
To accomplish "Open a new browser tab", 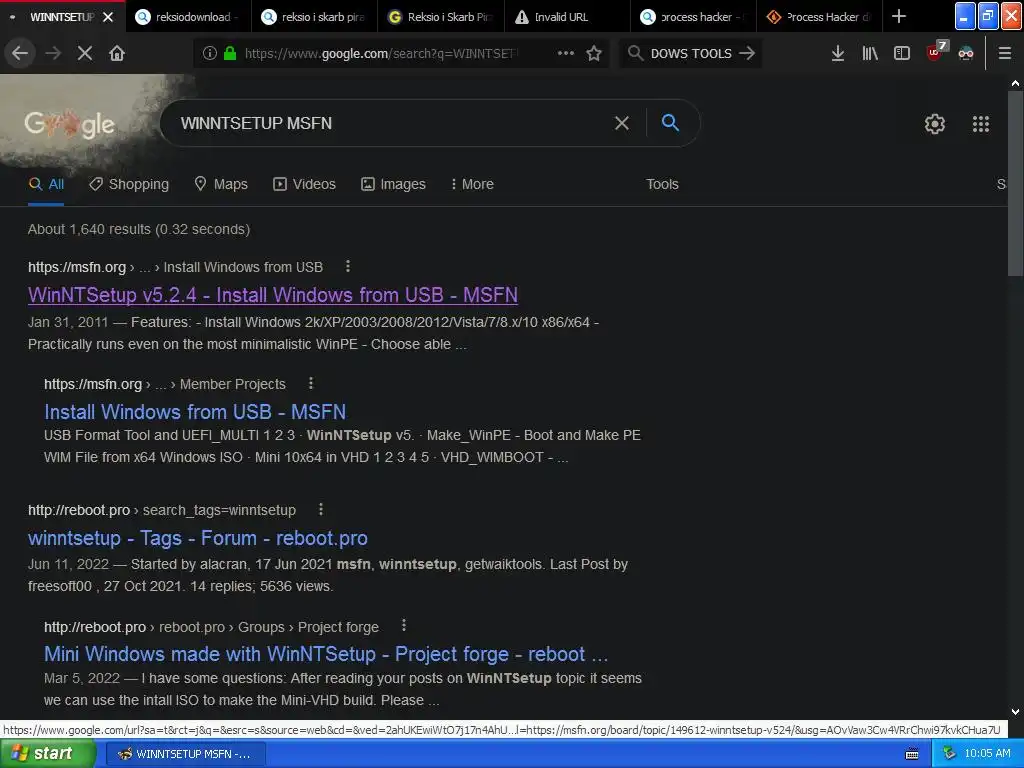I will 899,16.
